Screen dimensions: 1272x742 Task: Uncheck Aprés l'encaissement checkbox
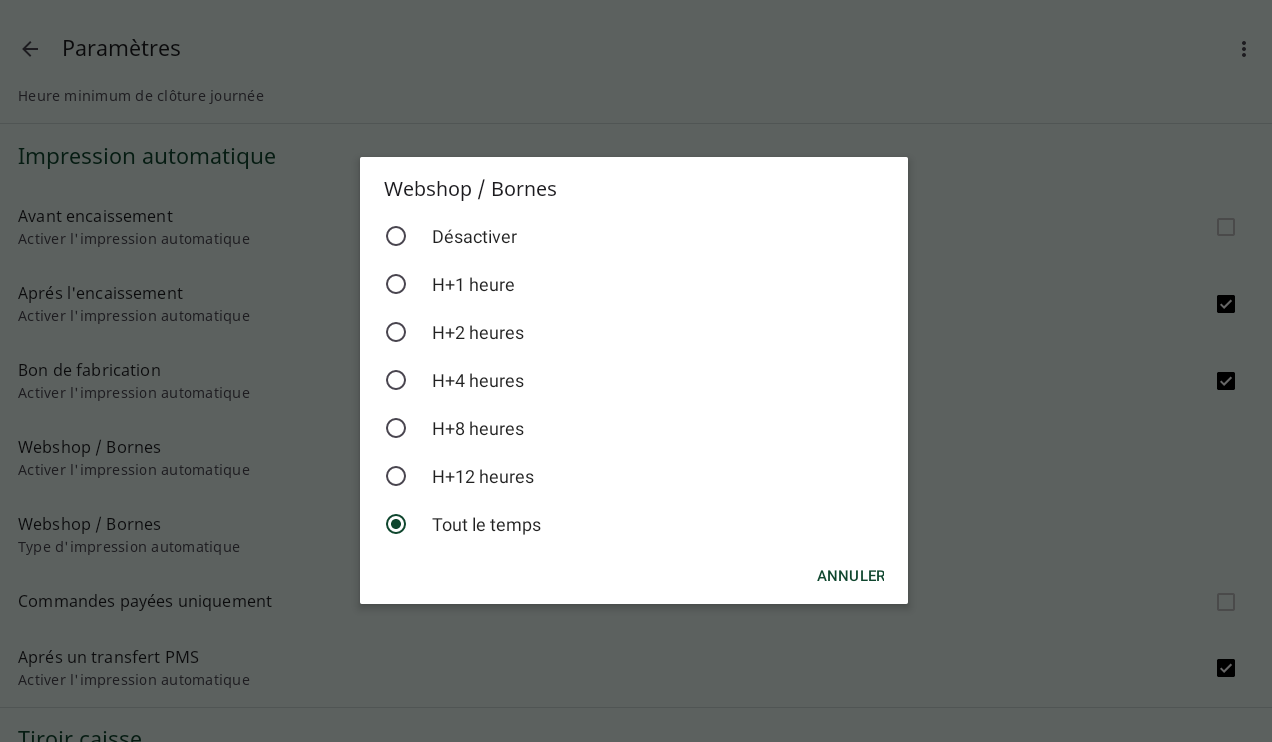1226,304
